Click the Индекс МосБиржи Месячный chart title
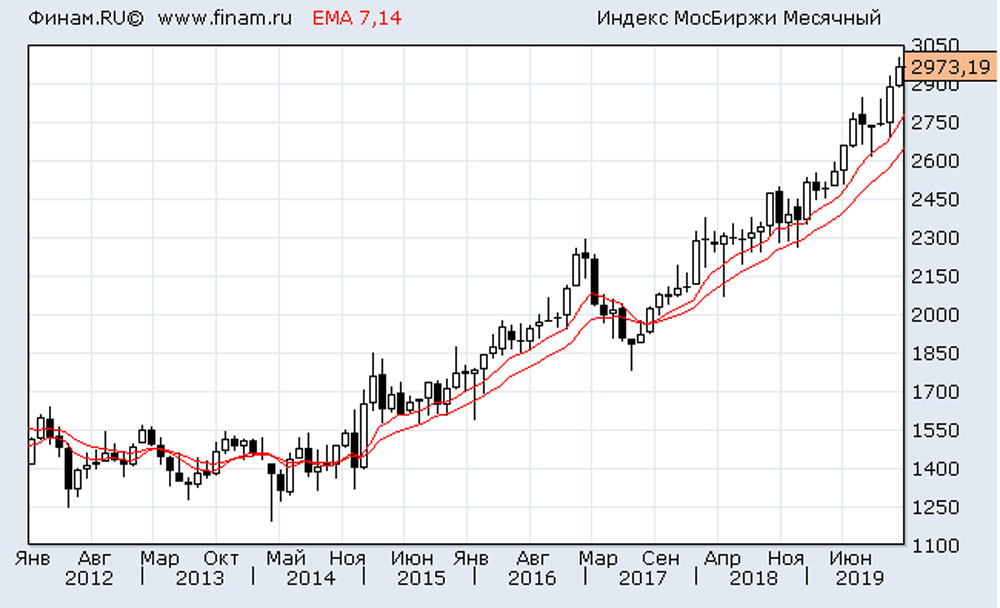Viewport: 1000px width, 608px height. pyautogui.click(x=738, y=18)
